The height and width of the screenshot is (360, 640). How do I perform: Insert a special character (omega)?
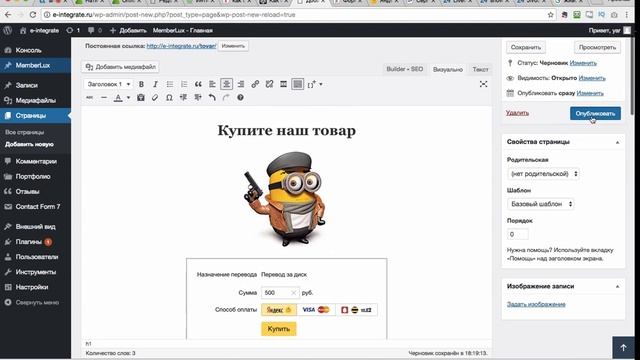pyautogui.click(x=169, y=98)
